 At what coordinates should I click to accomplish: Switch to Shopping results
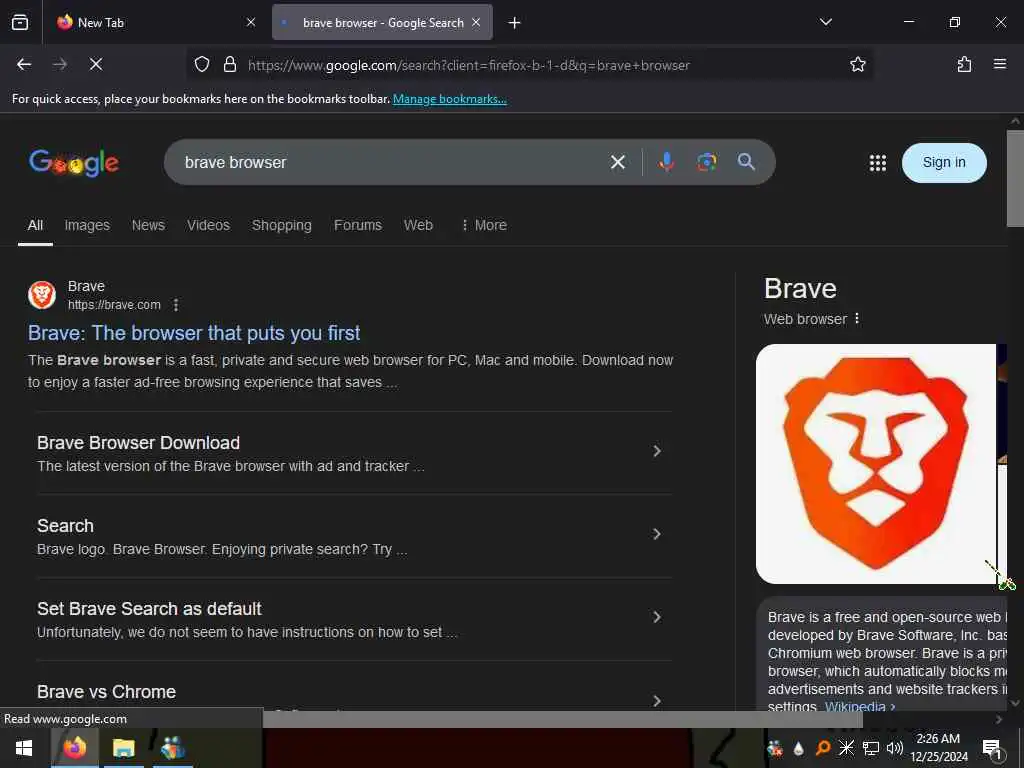coord(281,225)
